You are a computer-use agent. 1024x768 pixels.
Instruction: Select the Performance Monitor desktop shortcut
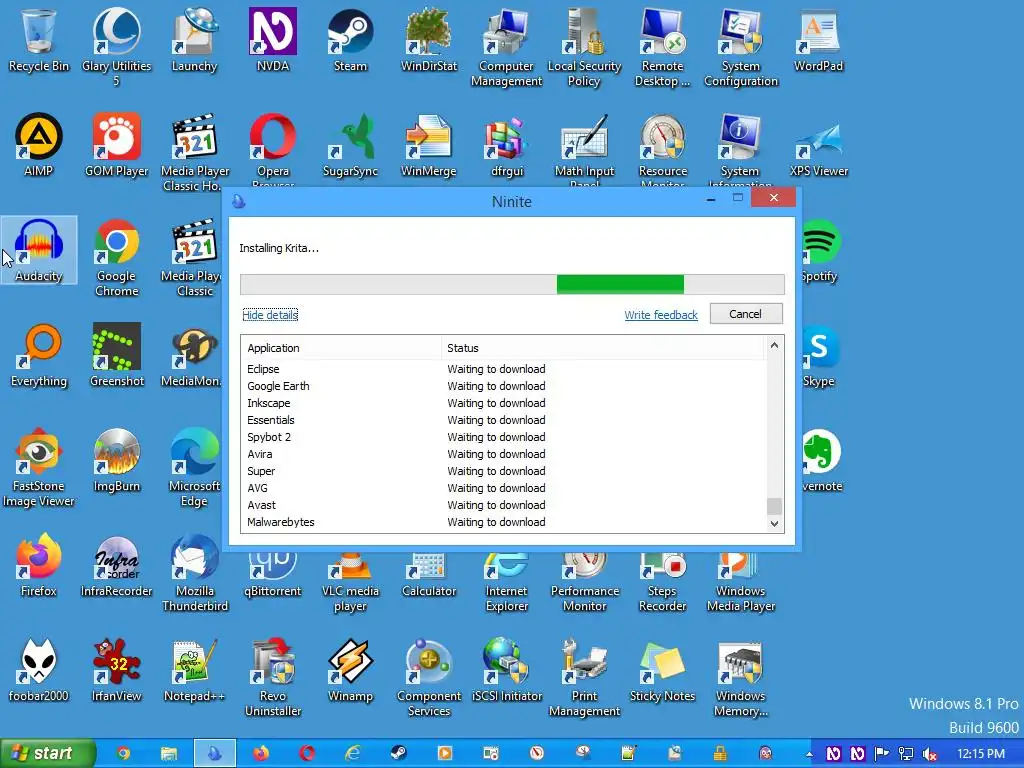coord(584,581)
